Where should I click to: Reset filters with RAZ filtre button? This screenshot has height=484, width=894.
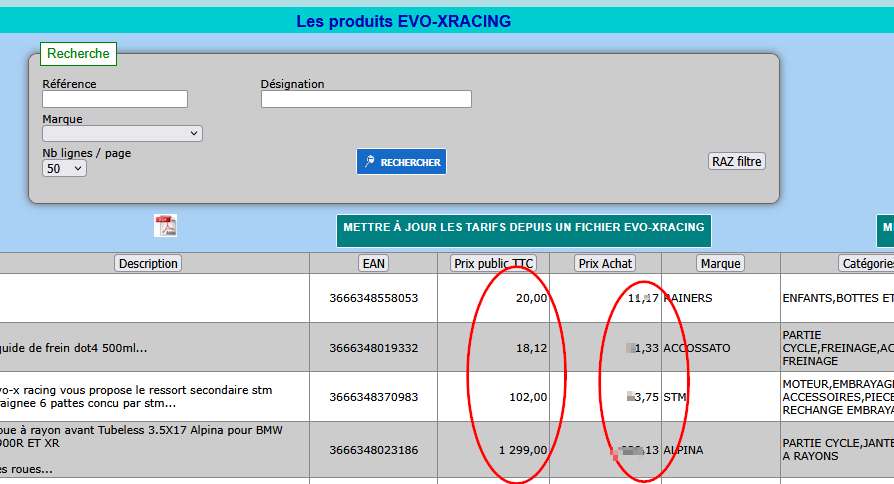[x=736, y=161]
